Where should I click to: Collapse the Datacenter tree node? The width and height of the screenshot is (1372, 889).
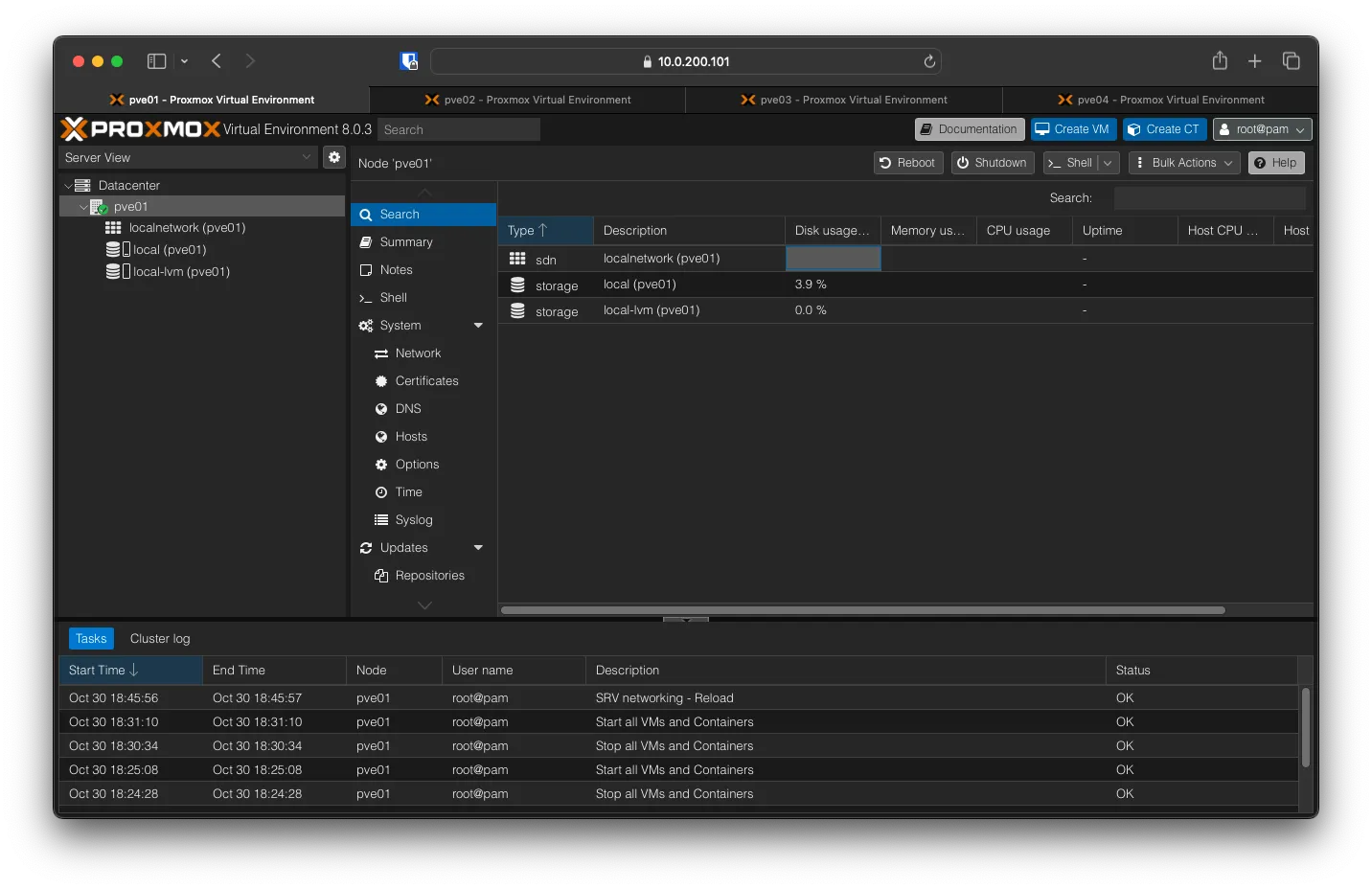tap(68, 186)
